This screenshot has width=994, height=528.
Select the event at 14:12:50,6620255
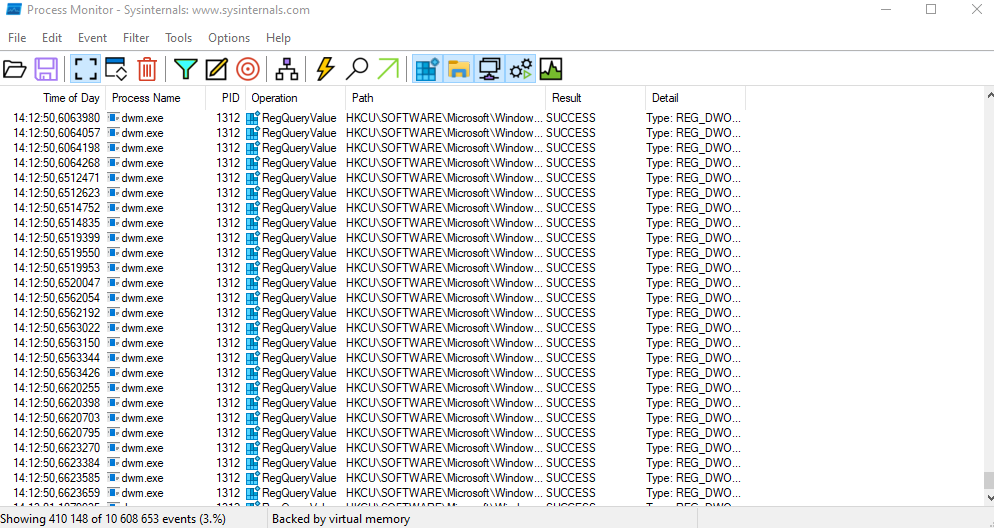[x=373, y=388]
